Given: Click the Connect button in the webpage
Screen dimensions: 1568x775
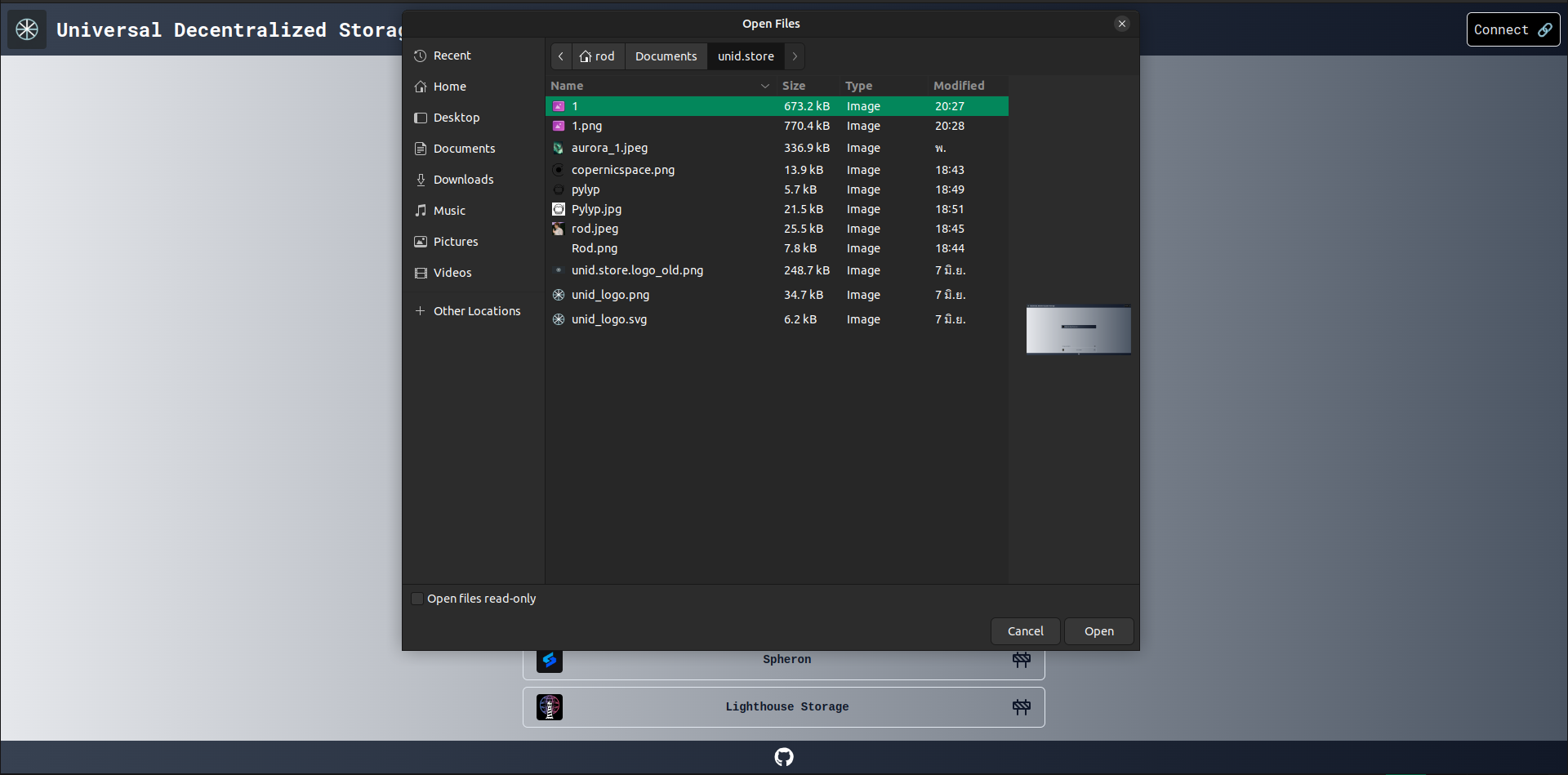Looking at the screenshot, I should pyautogui.click(x=1513, y=29).
